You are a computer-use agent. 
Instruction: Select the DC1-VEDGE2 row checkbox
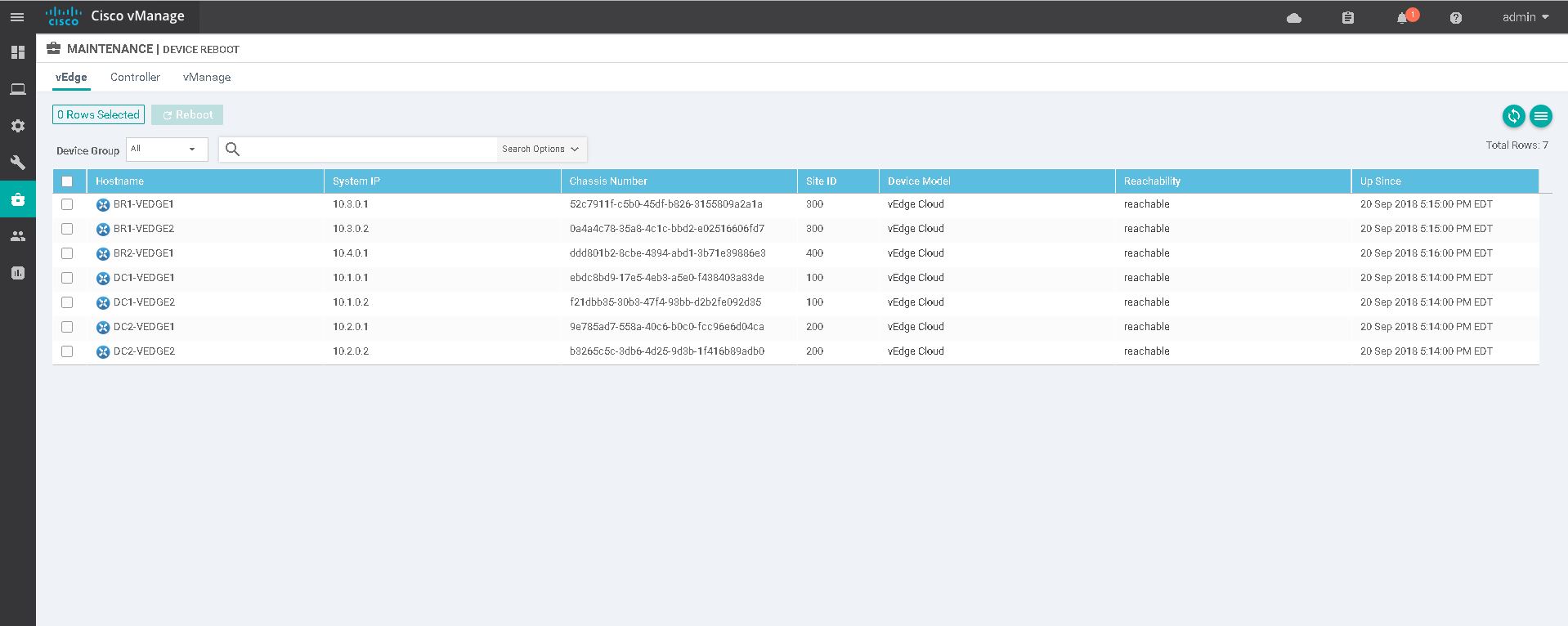(x=67, y=302)
